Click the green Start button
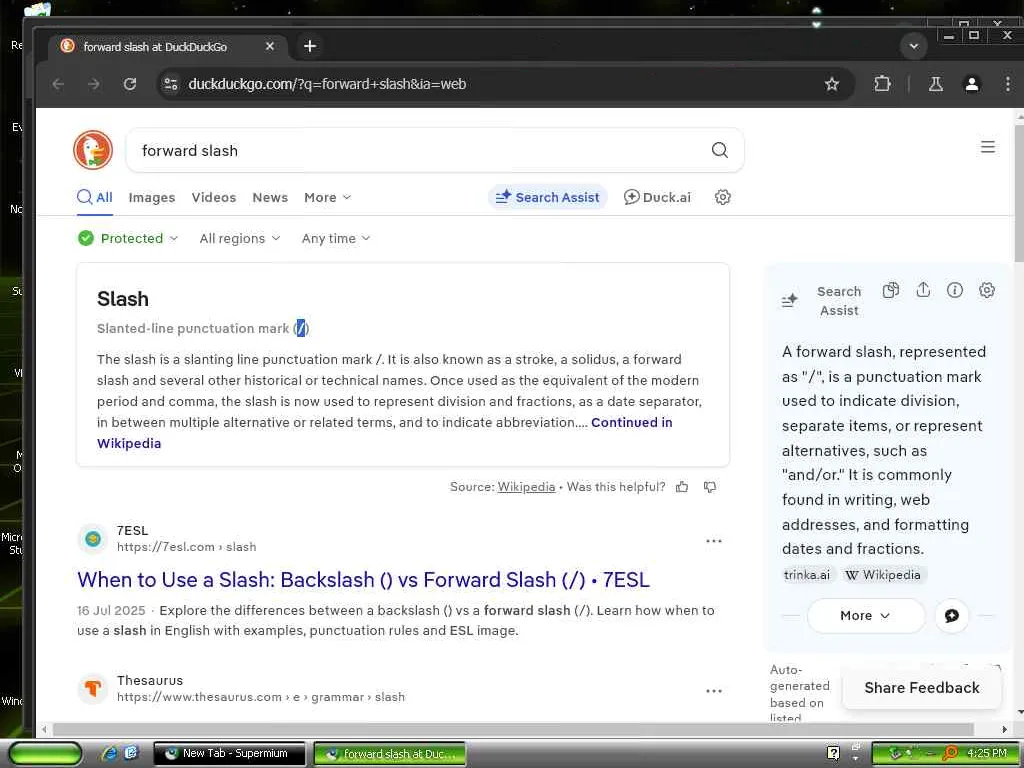This screenshot has width=1024, height=768. [45, 753]
